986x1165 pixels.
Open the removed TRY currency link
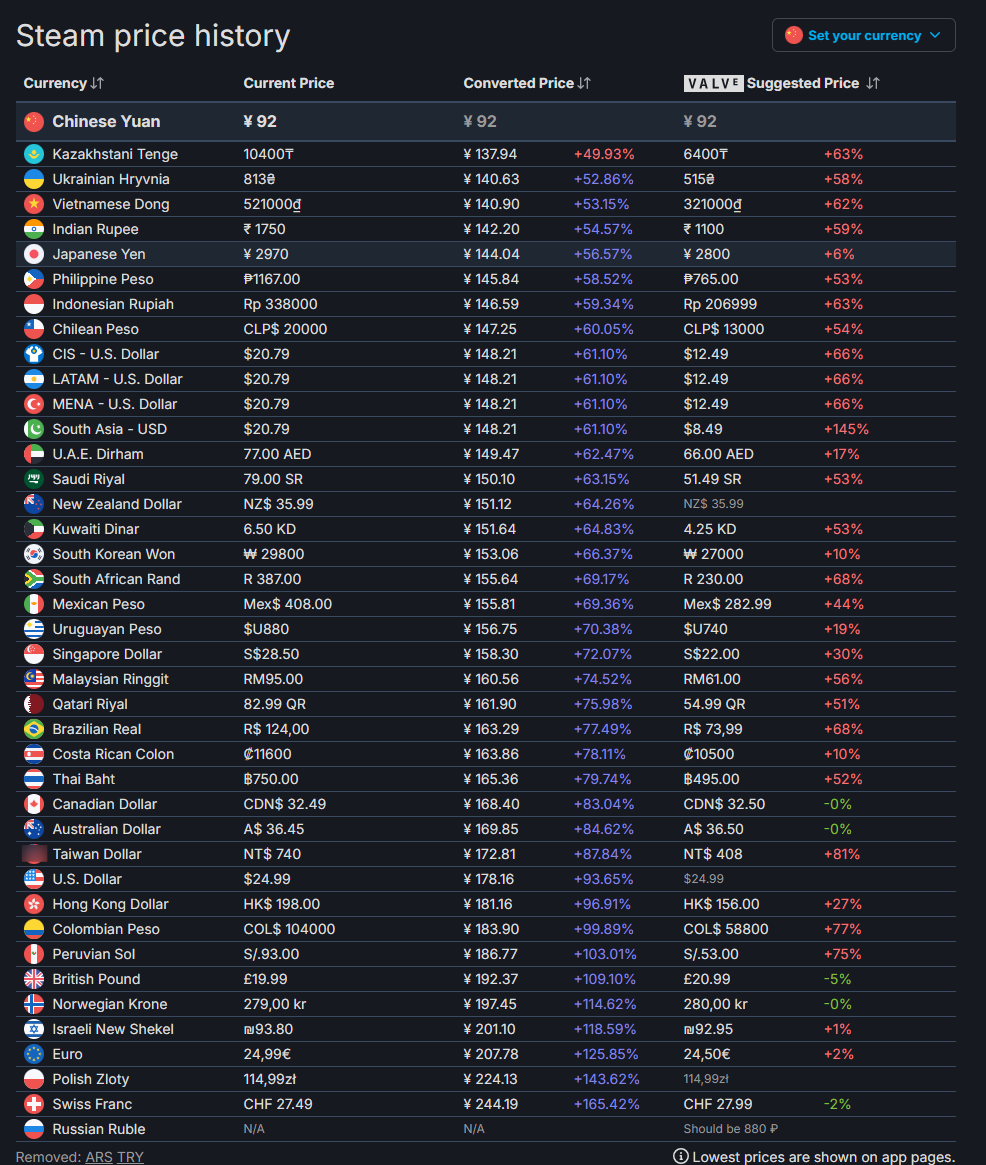pyautogui.click(x=130, y=1157)
